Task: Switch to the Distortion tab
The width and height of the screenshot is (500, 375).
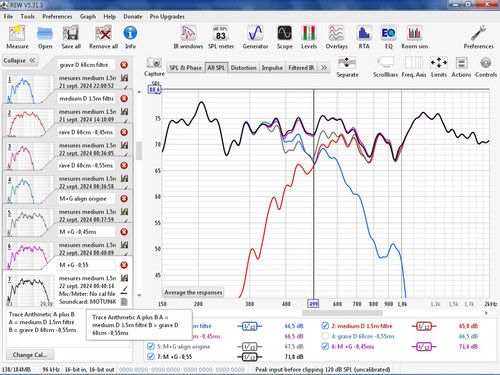Action: coord(243,68)
